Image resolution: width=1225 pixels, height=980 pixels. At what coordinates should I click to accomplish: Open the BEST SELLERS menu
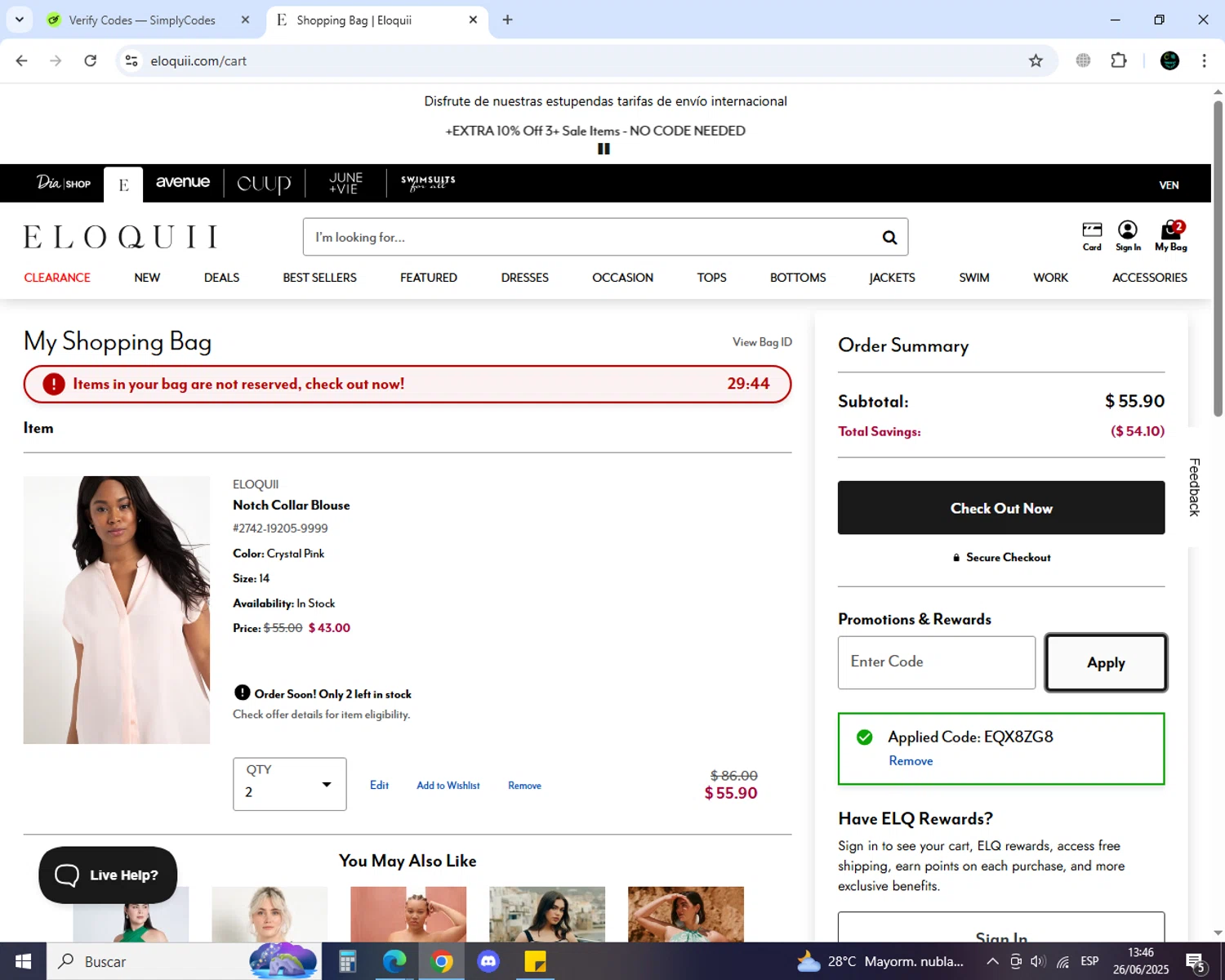[319, 278]
